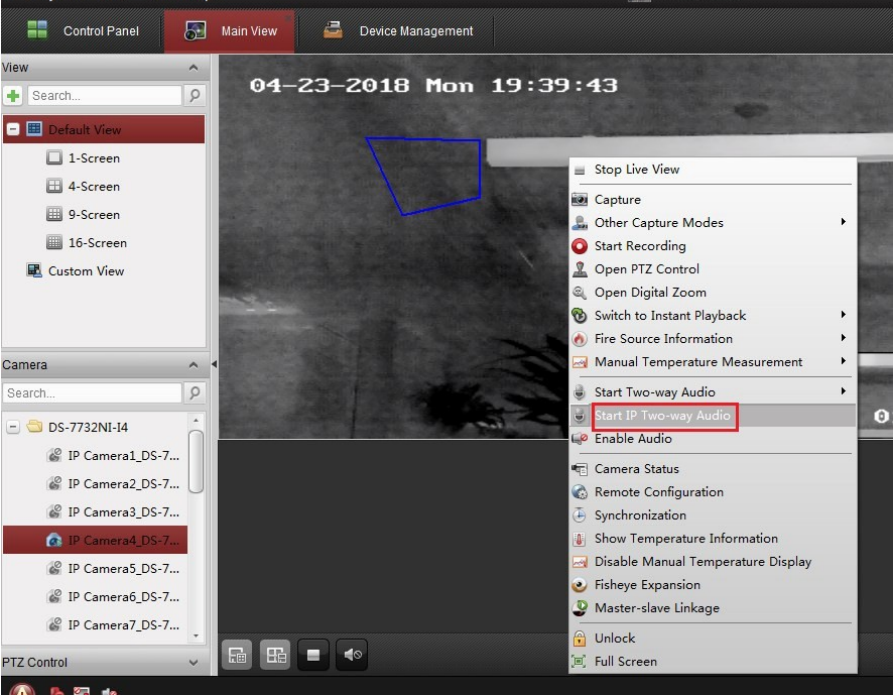Enable Audio from the context menu
Viewport: 895px width, 695px height.
click(x=632, y=439)
